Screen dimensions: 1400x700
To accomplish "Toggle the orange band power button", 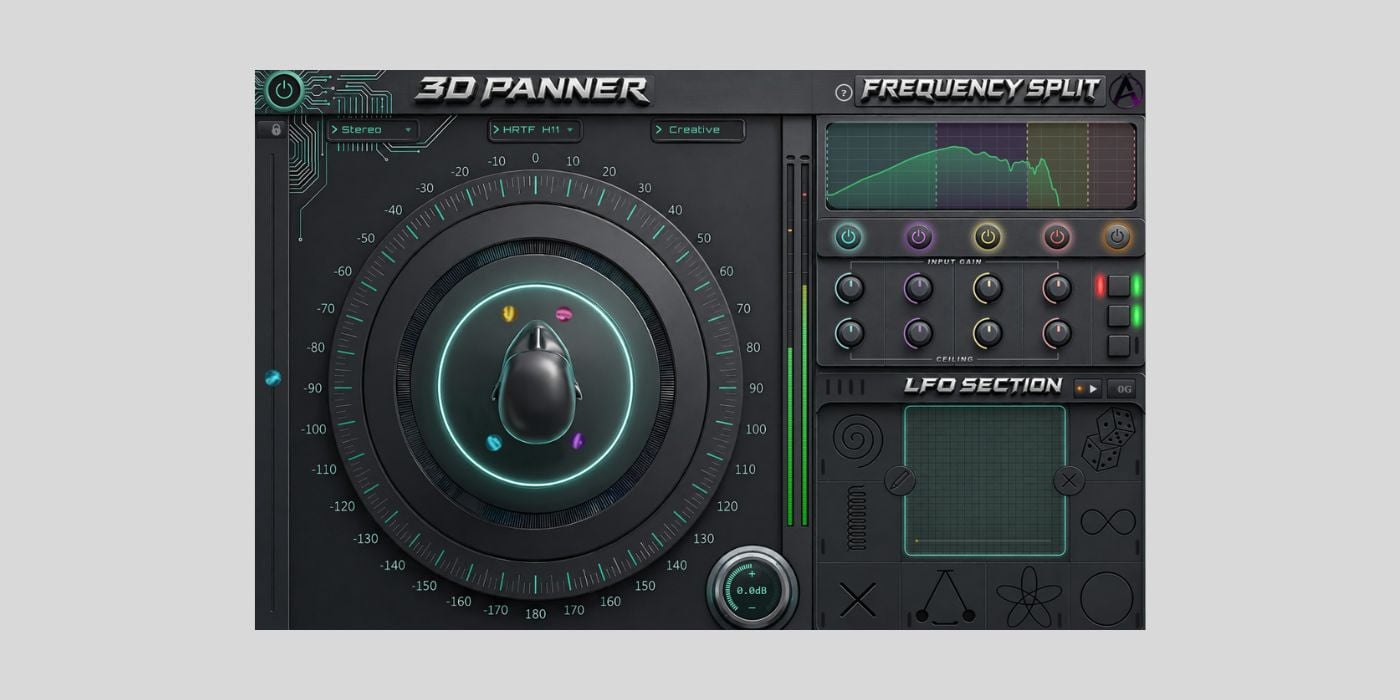I will [x=1118, y=237].
